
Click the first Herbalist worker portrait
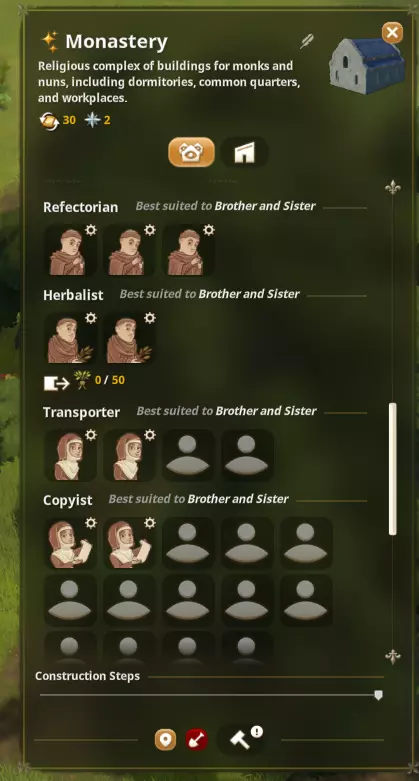(70, 339)
